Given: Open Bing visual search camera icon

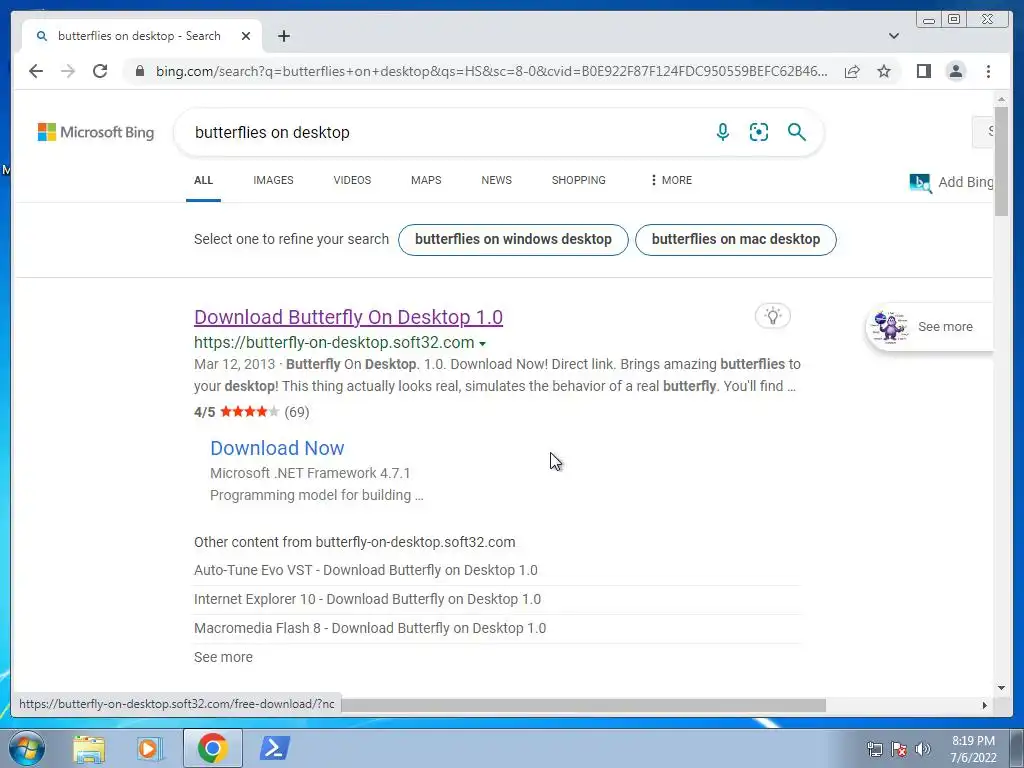Looking at the screenshot, I should [758, 132].
